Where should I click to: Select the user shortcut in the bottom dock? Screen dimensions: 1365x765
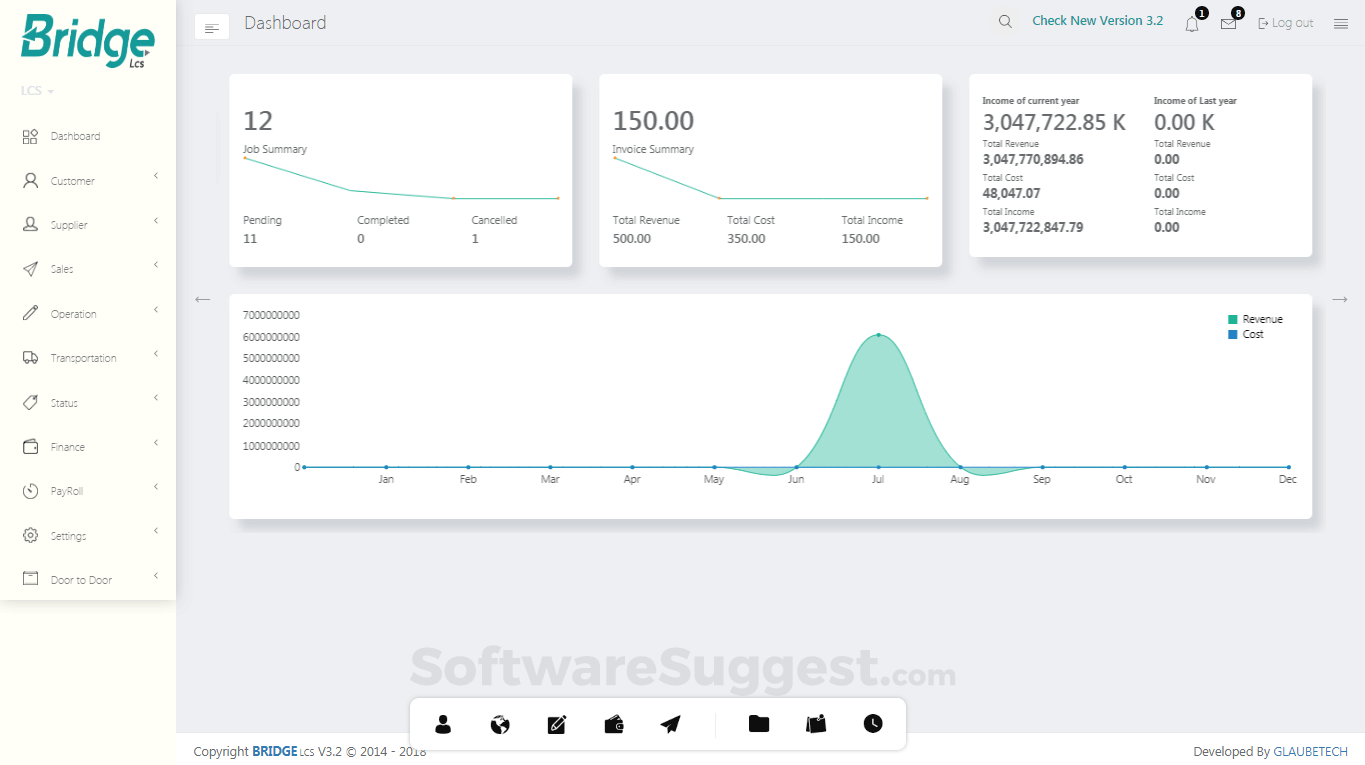coord(442,724)
